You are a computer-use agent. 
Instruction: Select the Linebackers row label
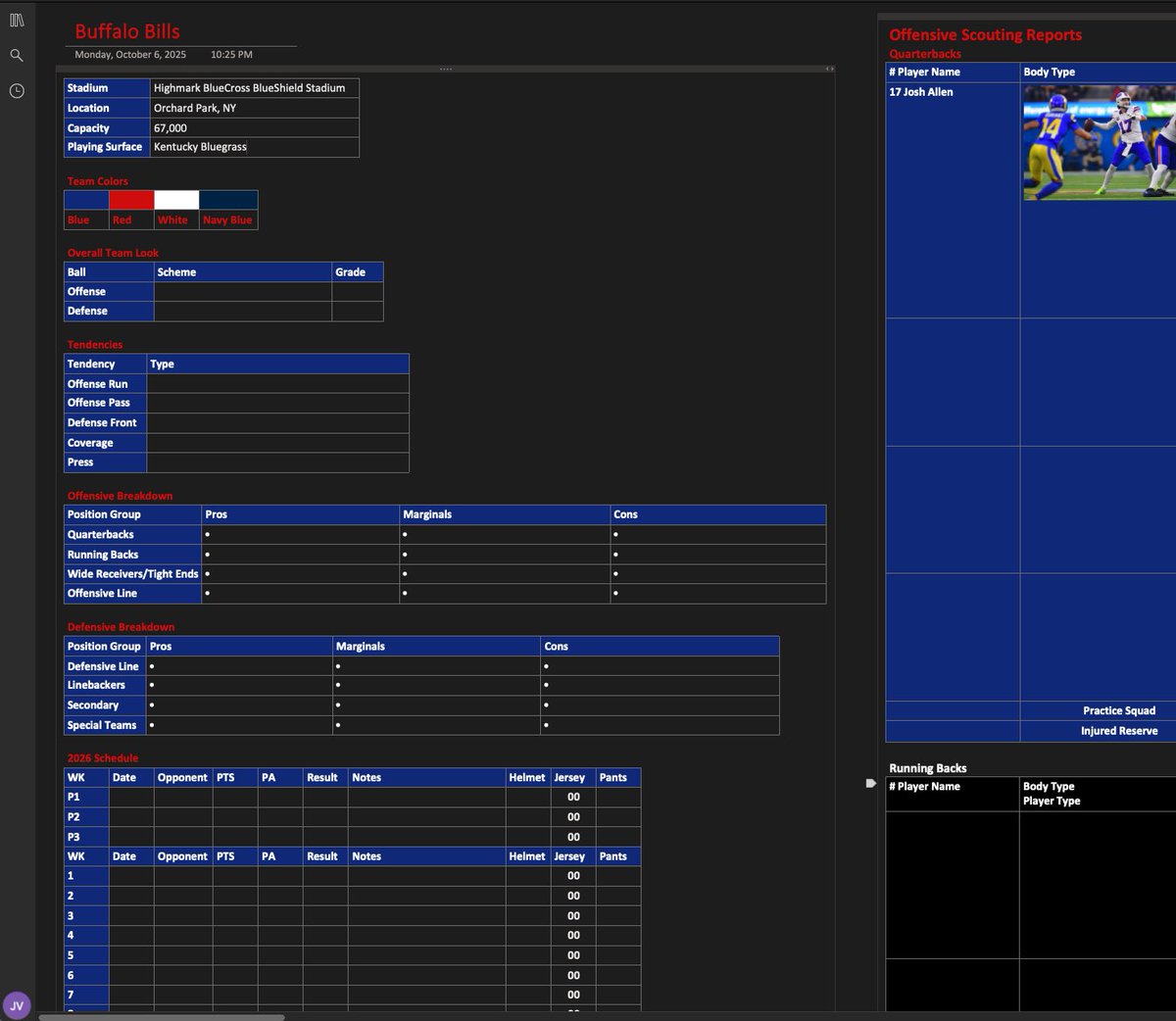[105, 685]
